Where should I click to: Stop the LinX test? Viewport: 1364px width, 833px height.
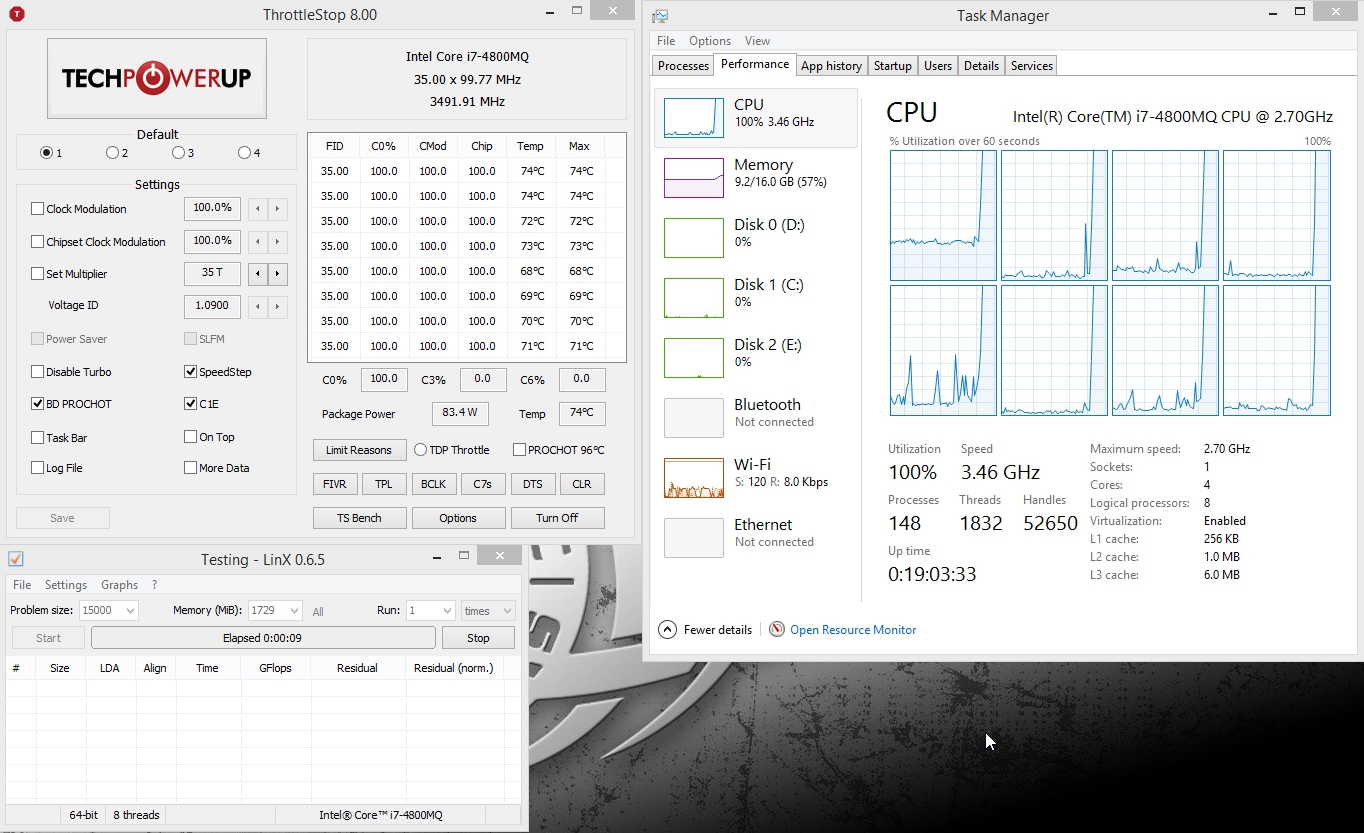tap(478, 638)
